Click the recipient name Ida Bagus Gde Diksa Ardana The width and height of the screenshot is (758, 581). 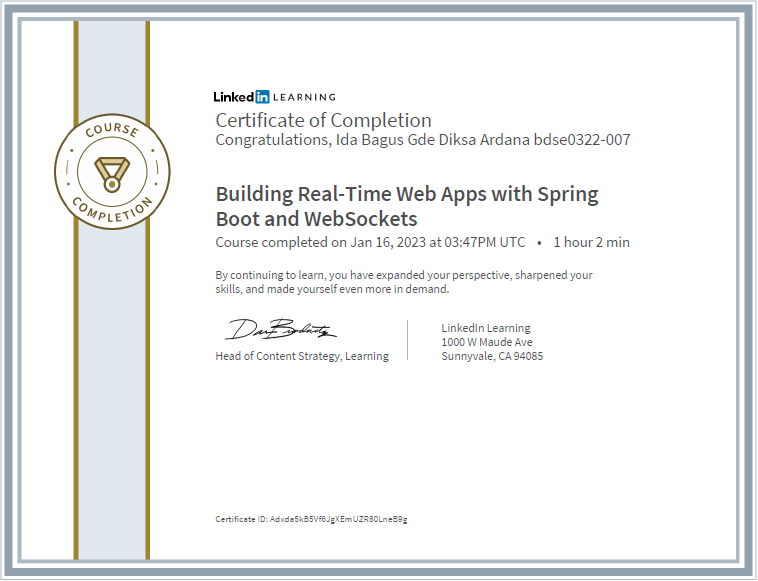(x=433, y=140)
